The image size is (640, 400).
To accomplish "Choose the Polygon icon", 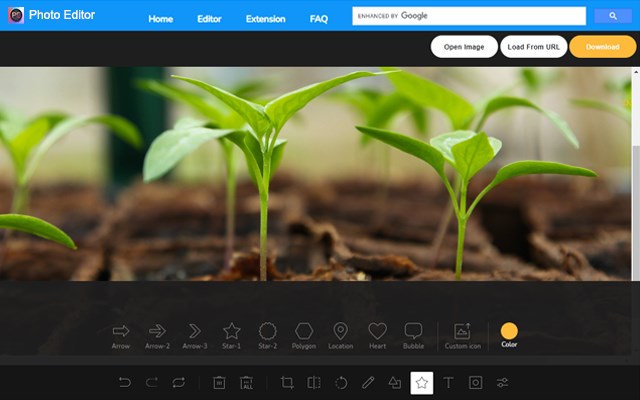I will click(304, 331).
